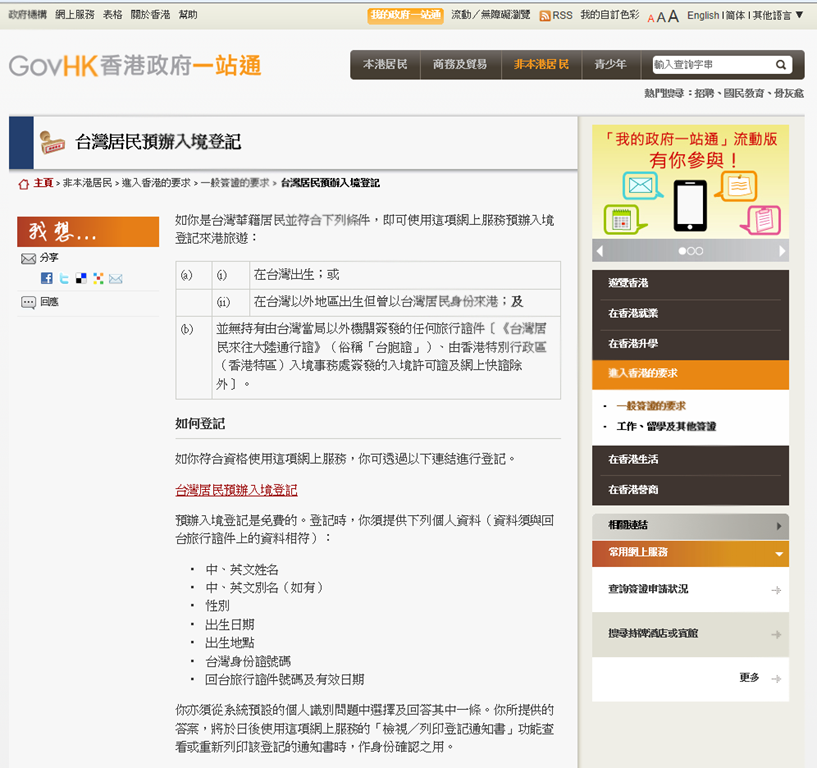Select second banner slide dot
Image resolution: width=817 pixels, height=768 pixels.
(x=691, y=251)
